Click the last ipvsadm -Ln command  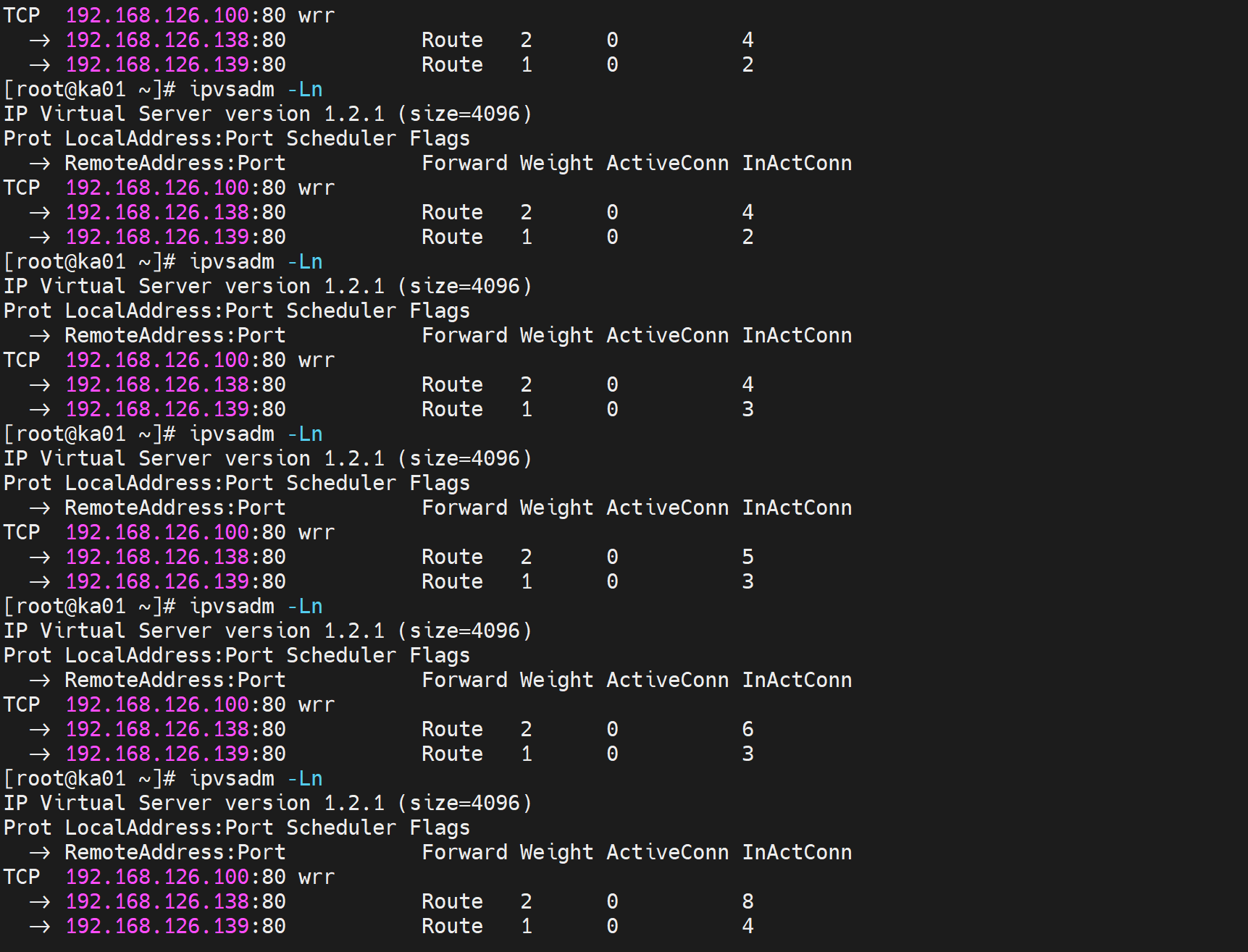pyautogui.click(x=256, y=779)
